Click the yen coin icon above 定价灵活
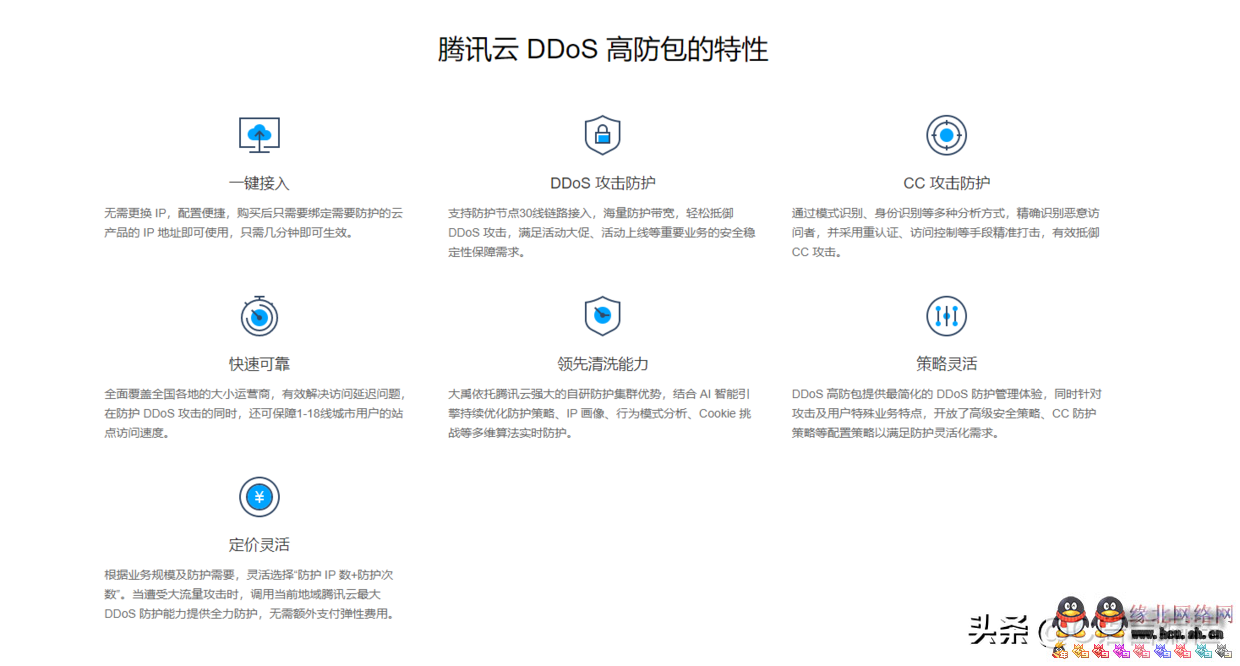This screenshot has height=666, width=1240. [259, 497]
